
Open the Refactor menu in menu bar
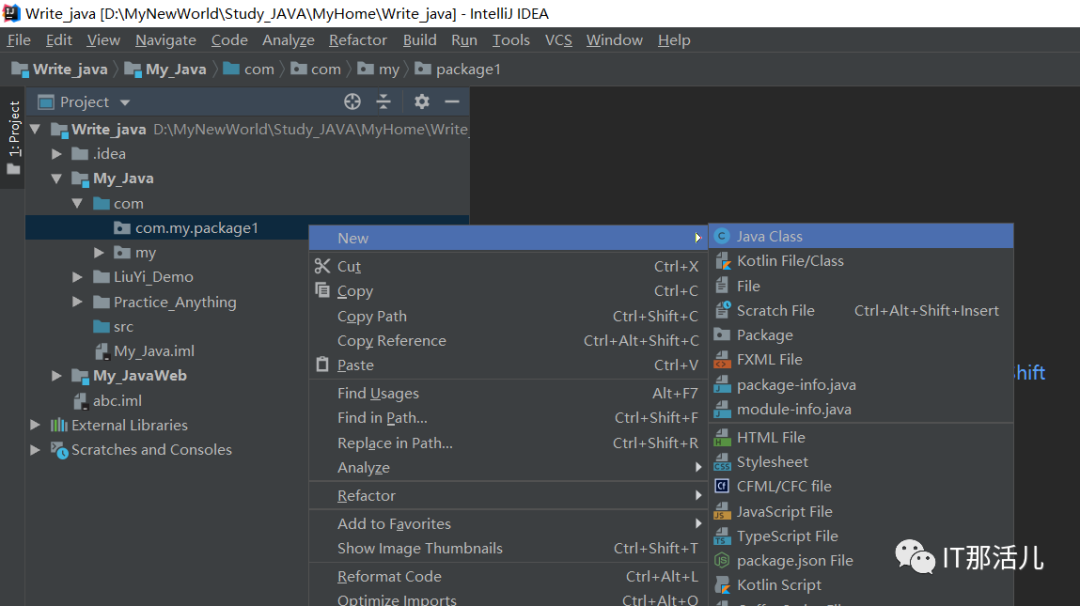click(357, 40)
